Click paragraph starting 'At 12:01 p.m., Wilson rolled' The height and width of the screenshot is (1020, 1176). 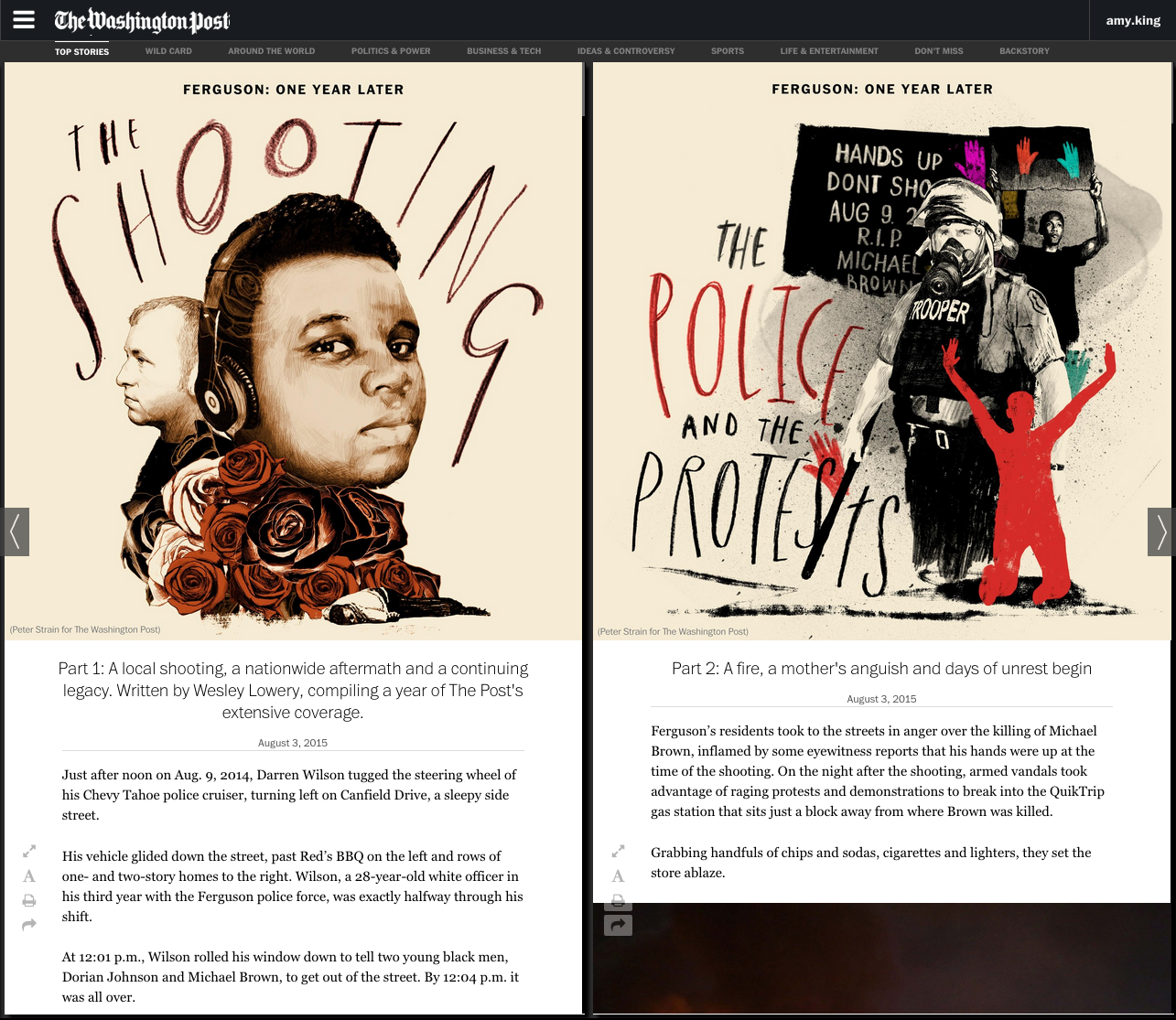coord(293,977)
